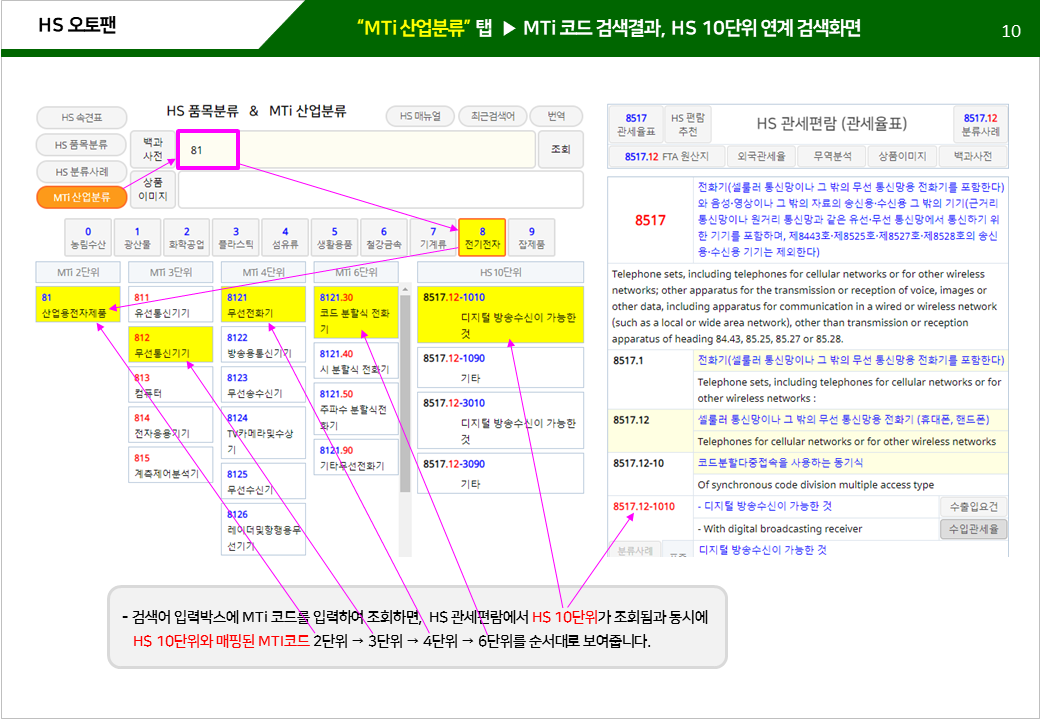This screenshot has width=1040, height=720.
Task: Select category 0 농림수산
Action: coord(88,237)
